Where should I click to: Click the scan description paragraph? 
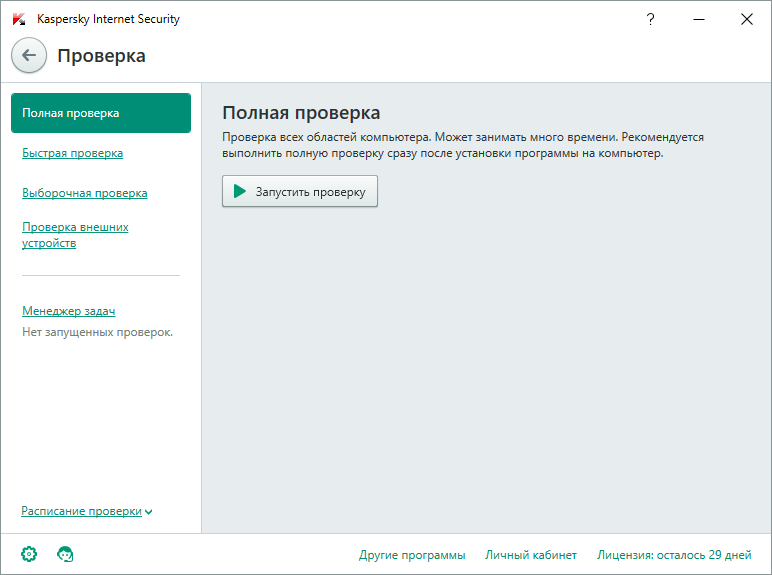(463, 145)
